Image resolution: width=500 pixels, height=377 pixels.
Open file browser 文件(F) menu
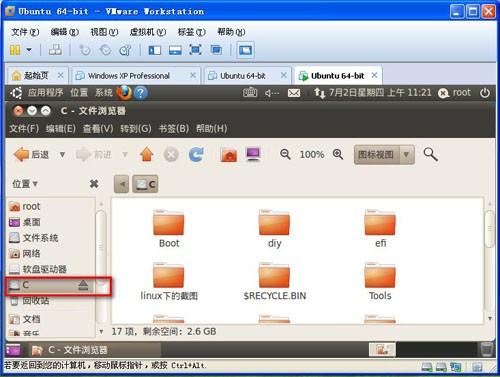click(24, 129)
